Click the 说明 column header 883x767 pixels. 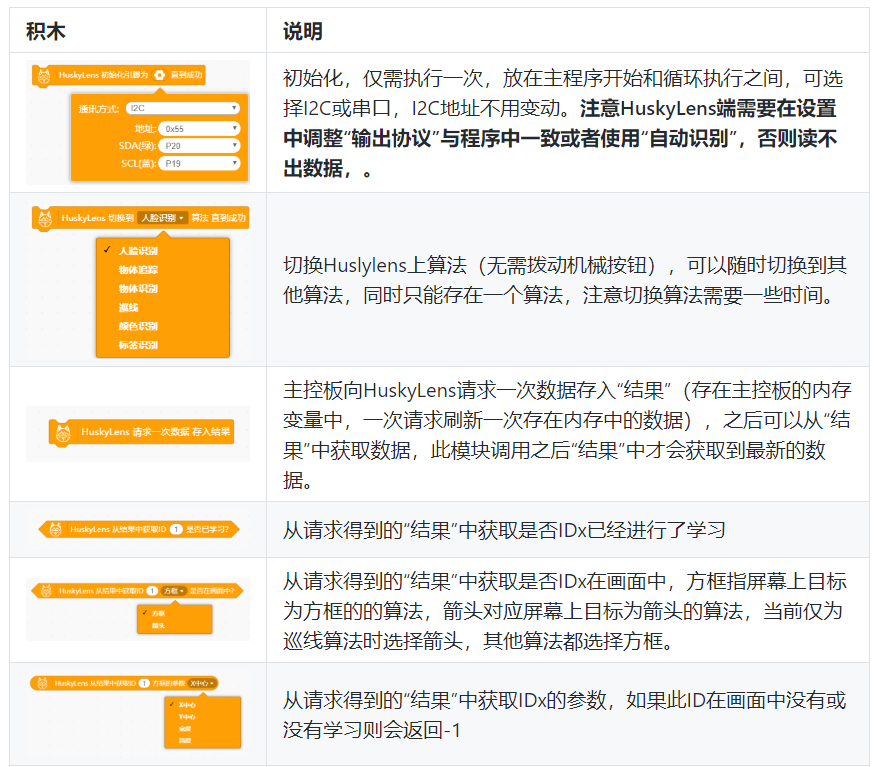[302, 31]
